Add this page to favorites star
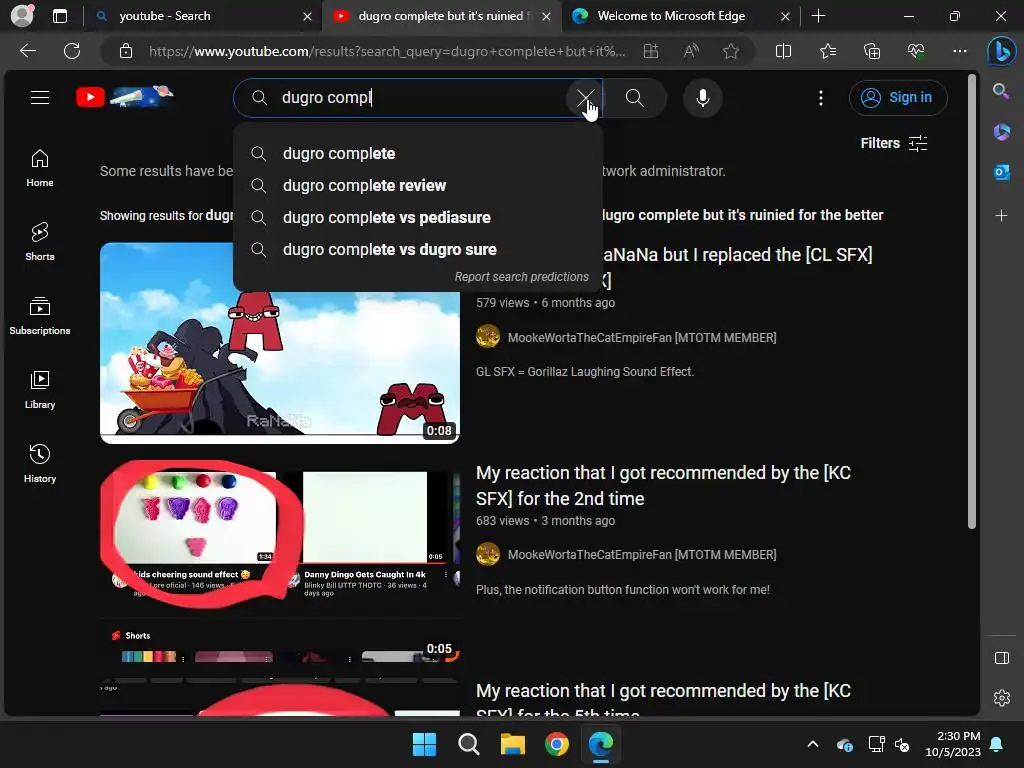The image size is (1024, 768). pos(731,51)
